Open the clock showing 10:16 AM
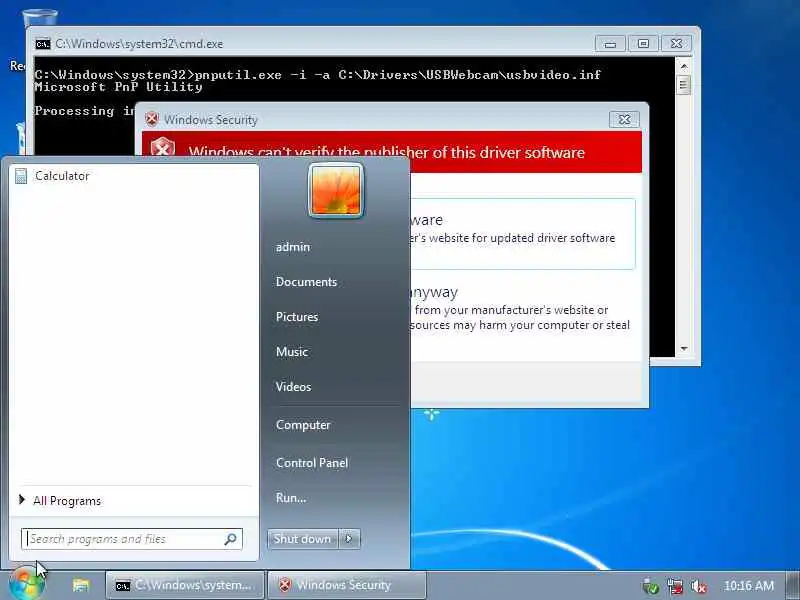The image size is (800, 600). [748, 586]
